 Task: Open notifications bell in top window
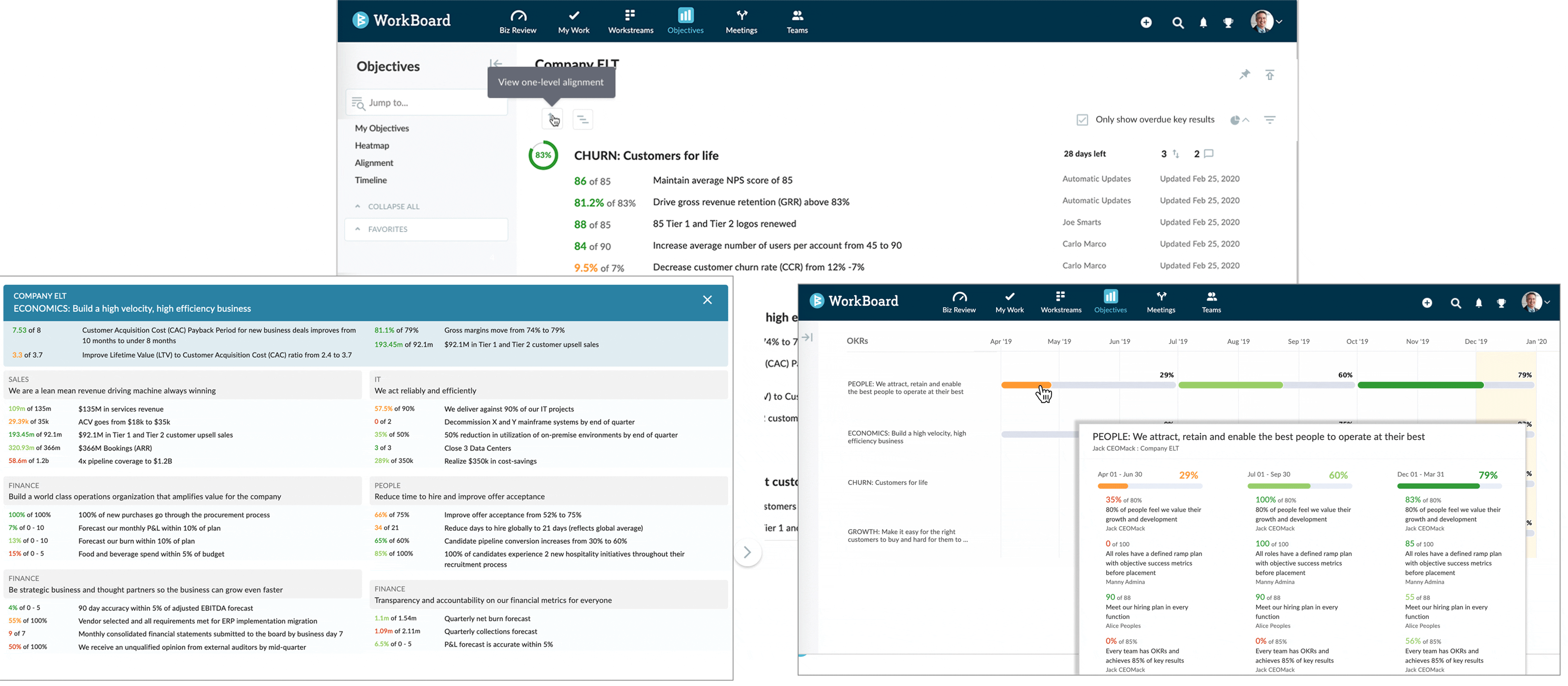(1203, 22)
